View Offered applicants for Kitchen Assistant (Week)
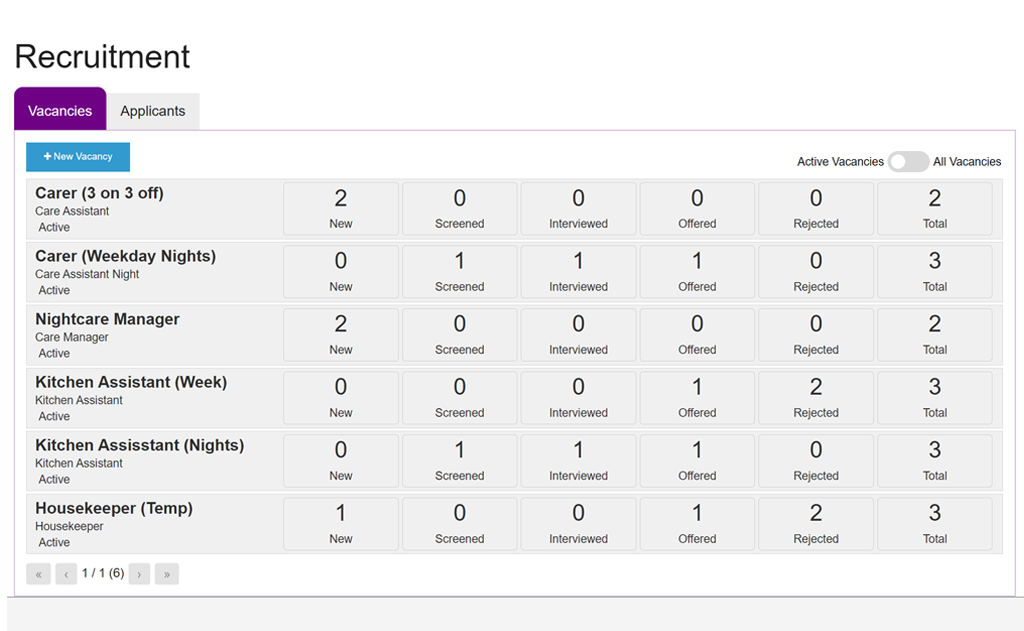1024x631 pixels. click(x=697, y=398)
